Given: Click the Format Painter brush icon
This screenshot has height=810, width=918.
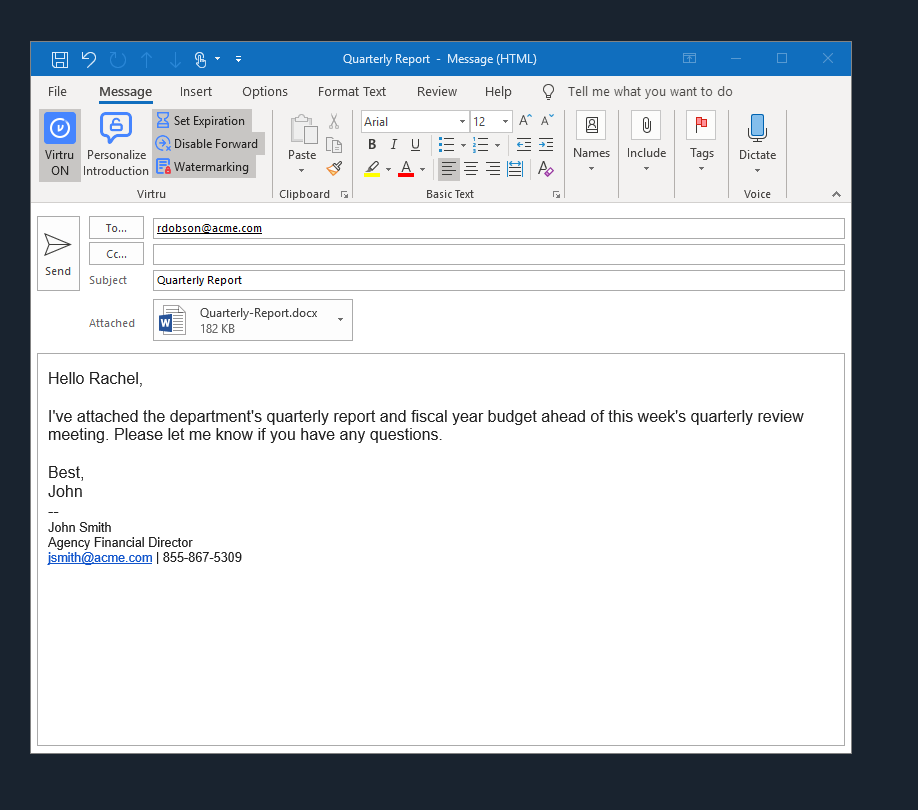Looking at the screenshot, I should coord(334,168).
